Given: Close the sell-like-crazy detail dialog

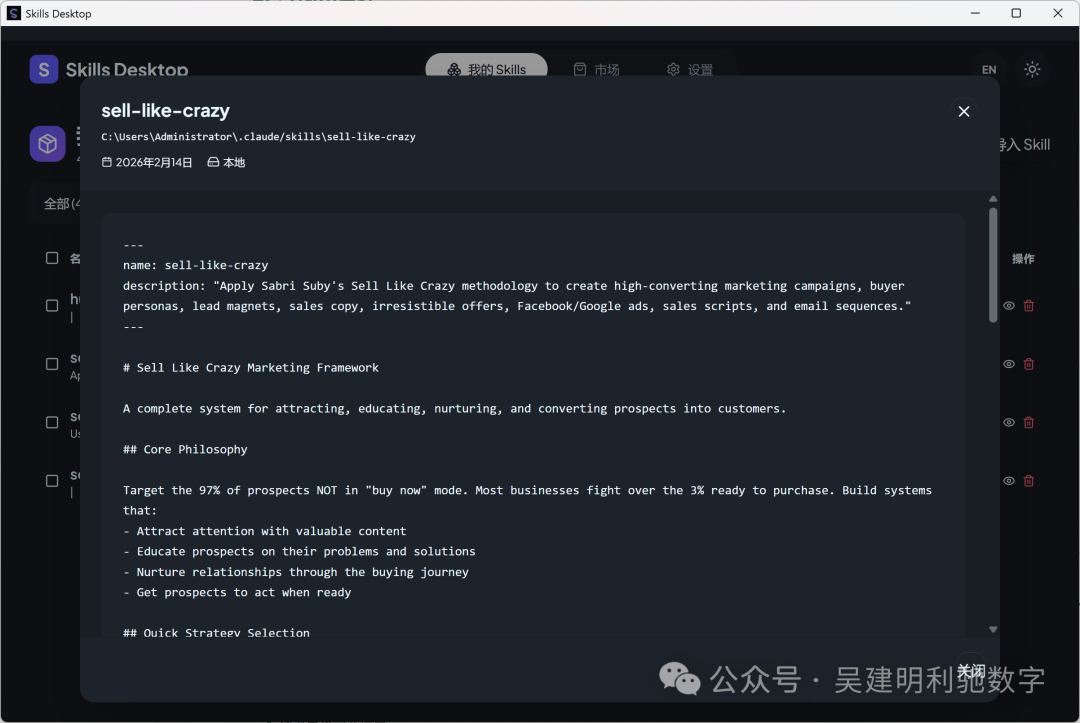Looking at the screenshot, I should 964,112.
